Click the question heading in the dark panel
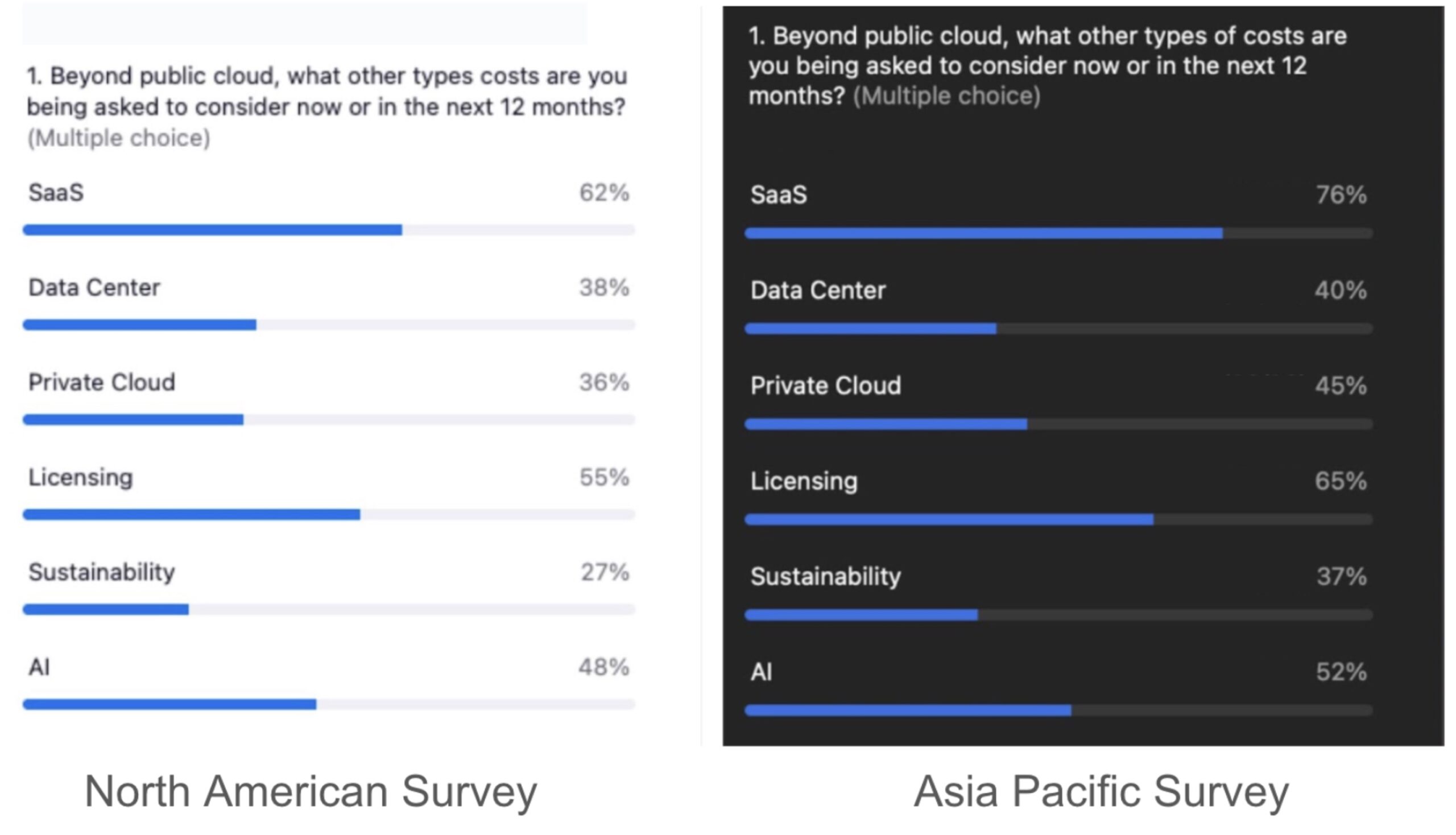This screenshot has height=835, width=1456. (1046, 65)
